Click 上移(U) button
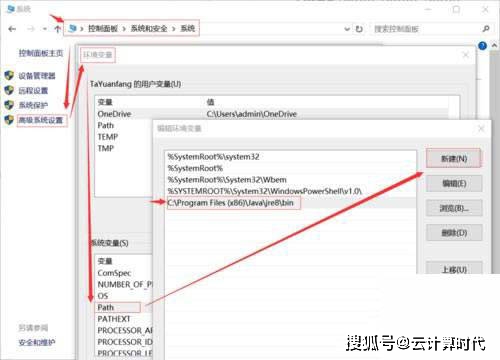 (454, 269)
